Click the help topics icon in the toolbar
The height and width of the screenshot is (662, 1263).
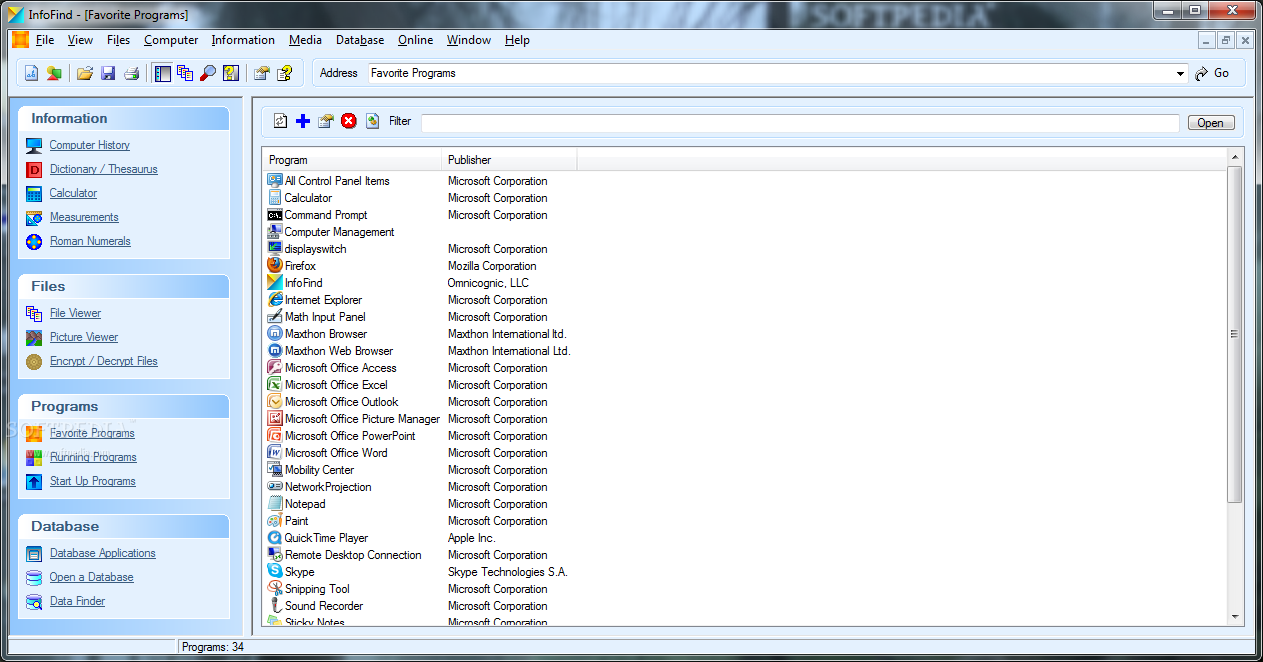tap(285, 73)
